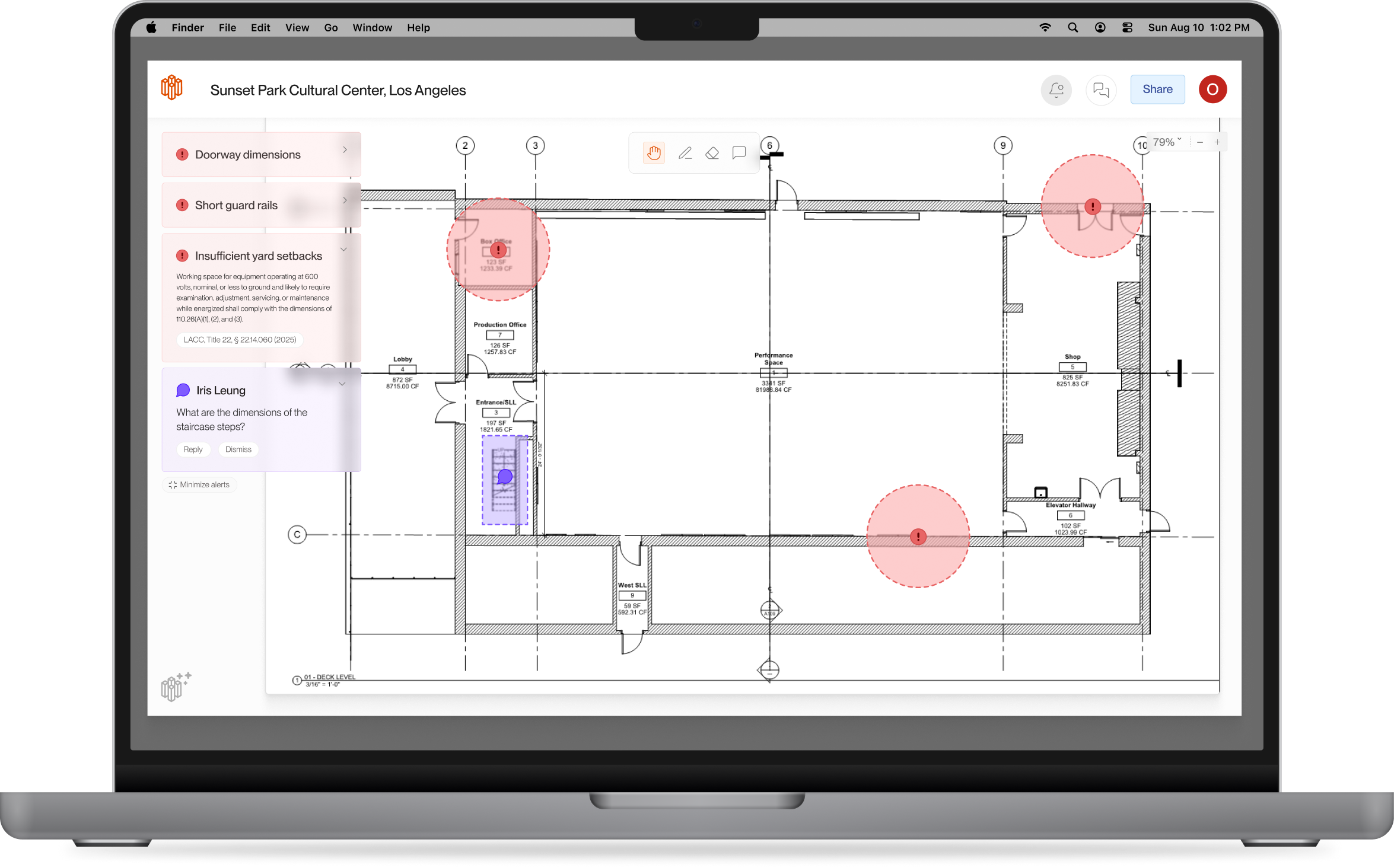Image resolution: width=1394 pixels, height=868 pixels.
Task: Open the 79% zoom level dropdown
Action: point(1166,142)
